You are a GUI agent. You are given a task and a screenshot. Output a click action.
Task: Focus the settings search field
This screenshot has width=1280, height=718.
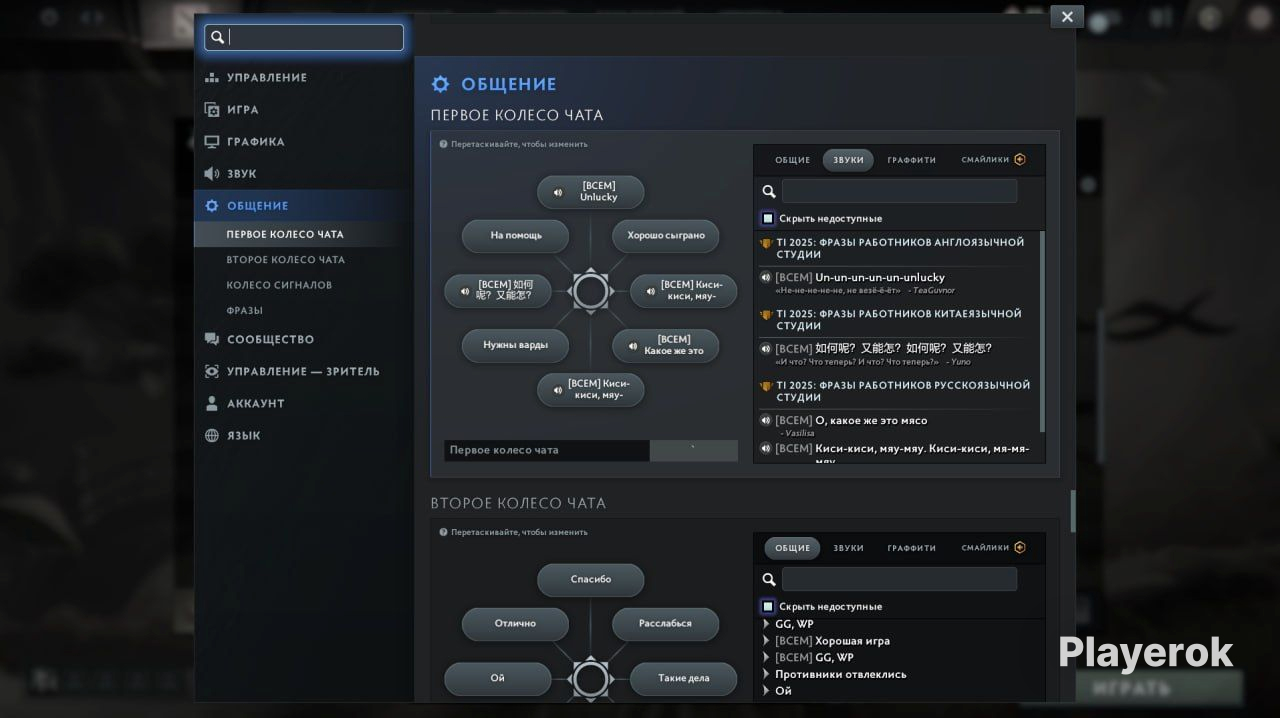304,38
